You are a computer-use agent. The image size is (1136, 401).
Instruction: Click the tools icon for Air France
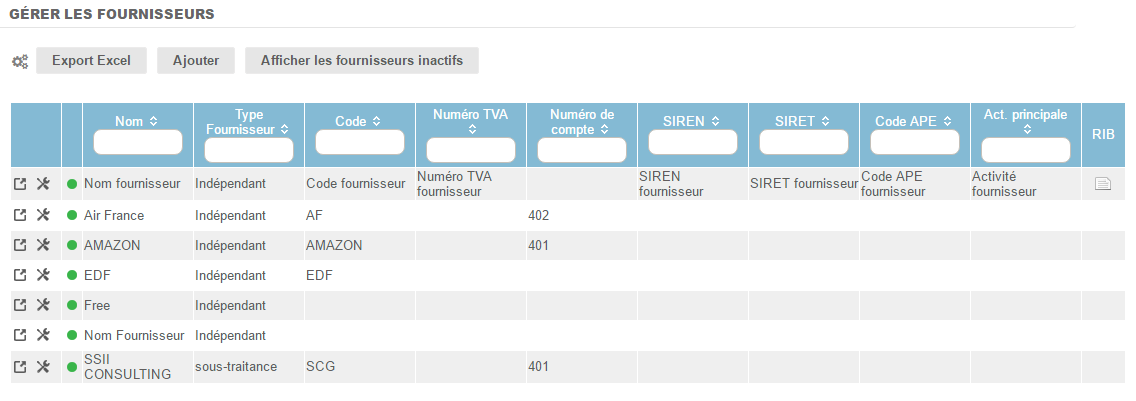tap(43, 215)
